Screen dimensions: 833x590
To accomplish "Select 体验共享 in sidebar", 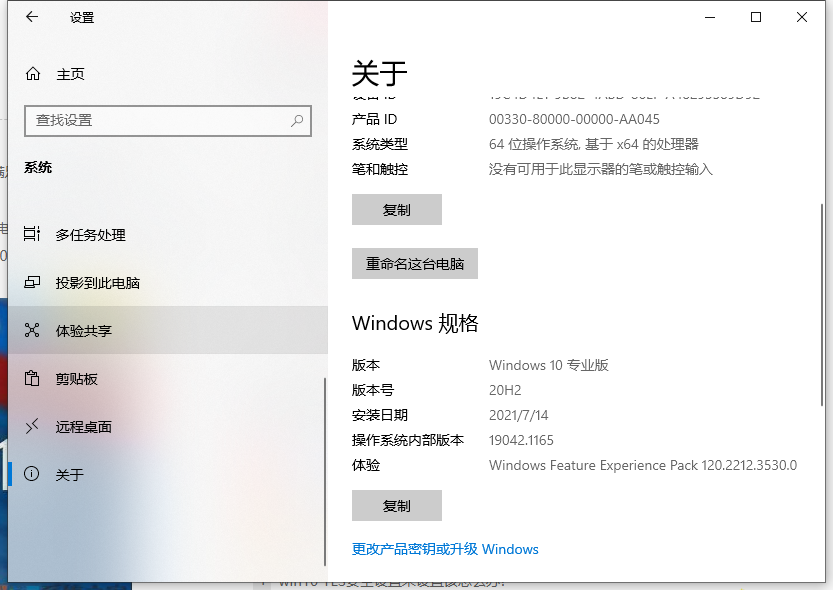I will pos(168,330).
